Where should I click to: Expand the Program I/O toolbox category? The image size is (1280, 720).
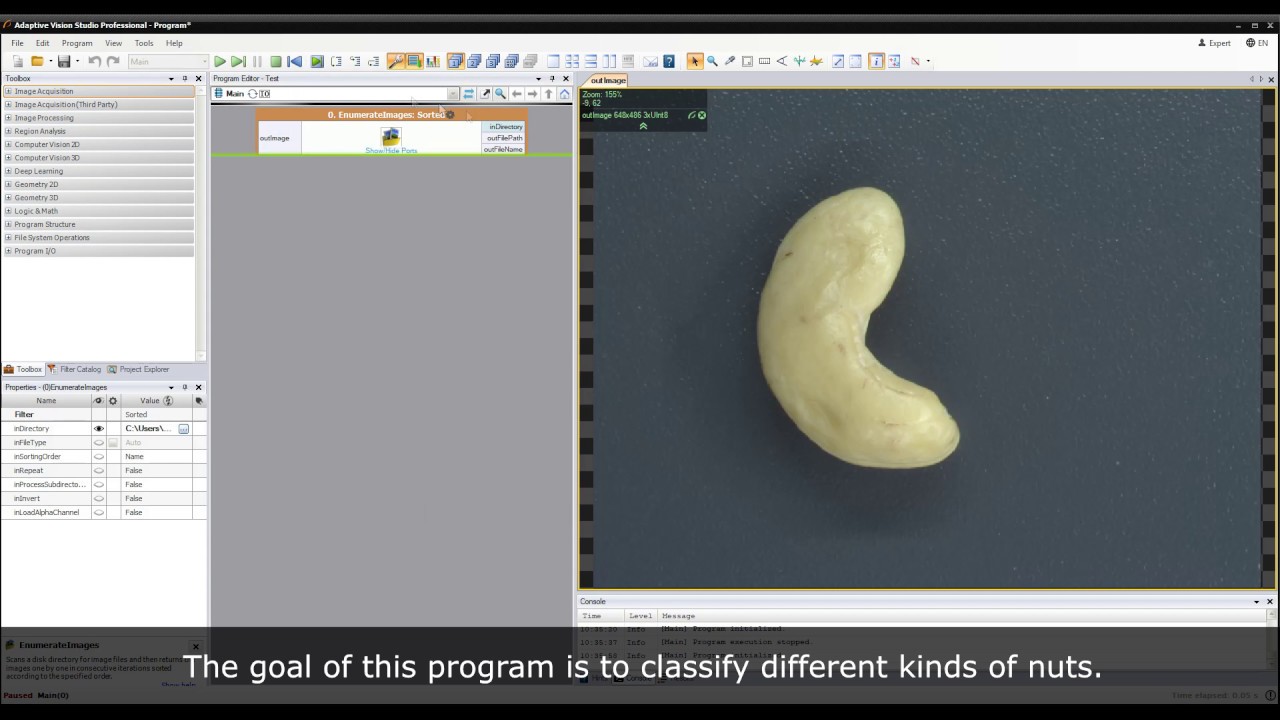pyautogui.click(x=9, y=251)
